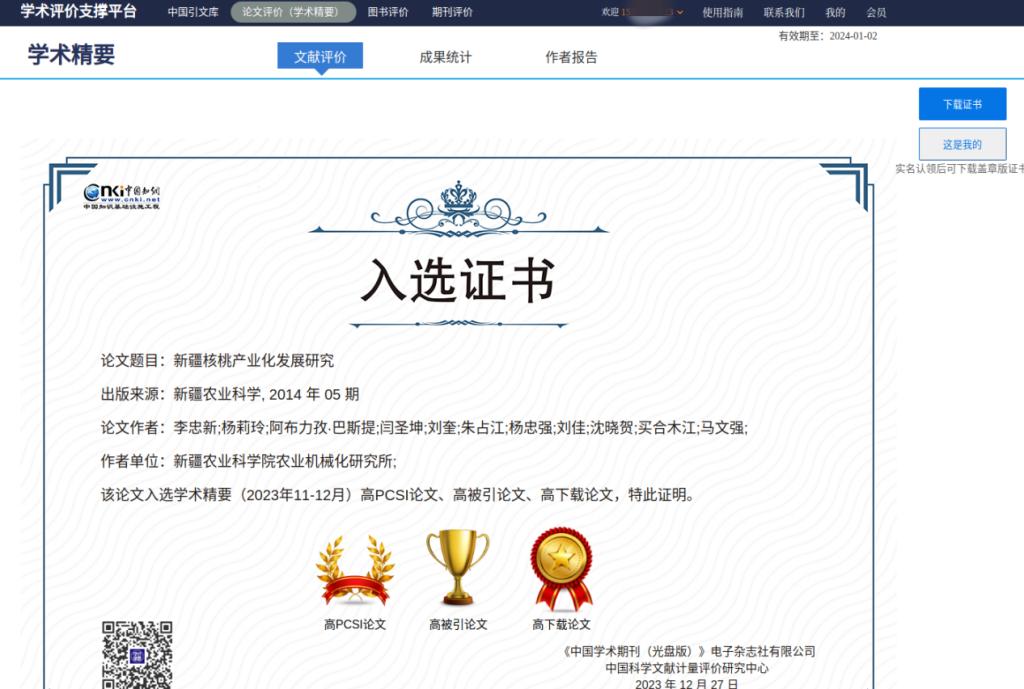Go to 图书评价 in the top navigation

click(x=388, y=13)
